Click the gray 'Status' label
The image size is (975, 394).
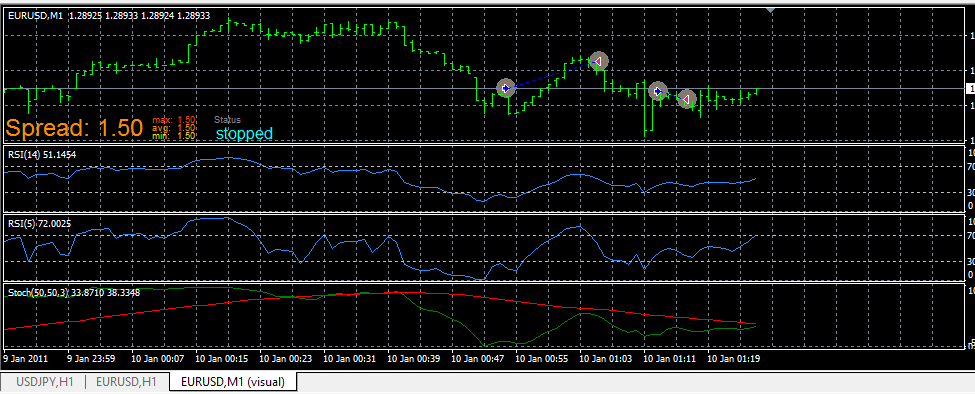click(227, 119)
